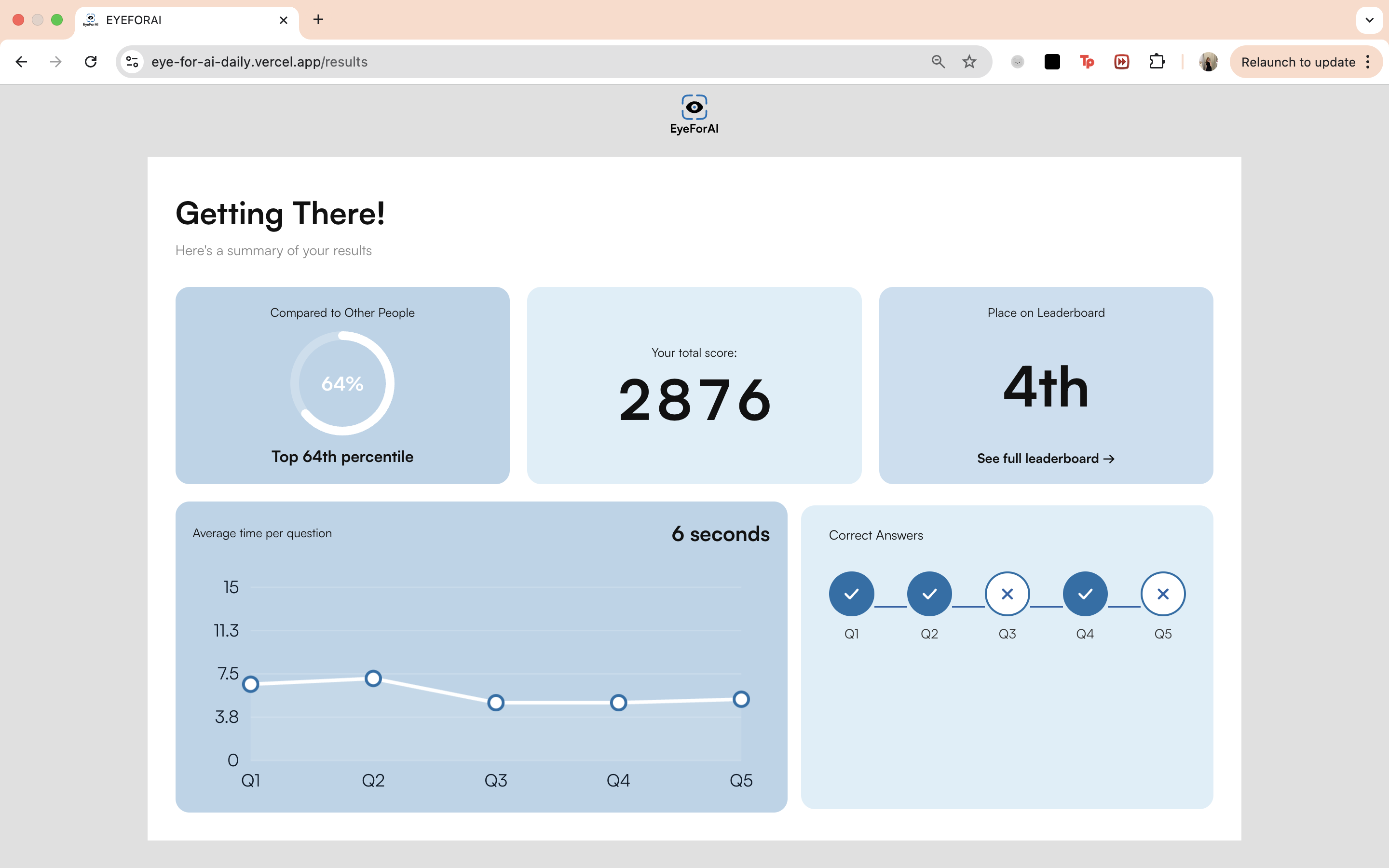Click the red Tp extension icon

1087,61
